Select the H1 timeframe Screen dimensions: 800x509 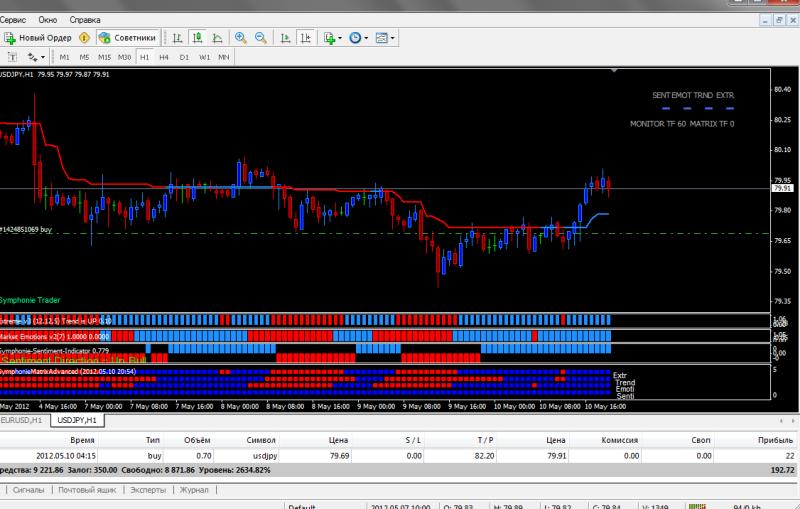[x=144, y=57]
